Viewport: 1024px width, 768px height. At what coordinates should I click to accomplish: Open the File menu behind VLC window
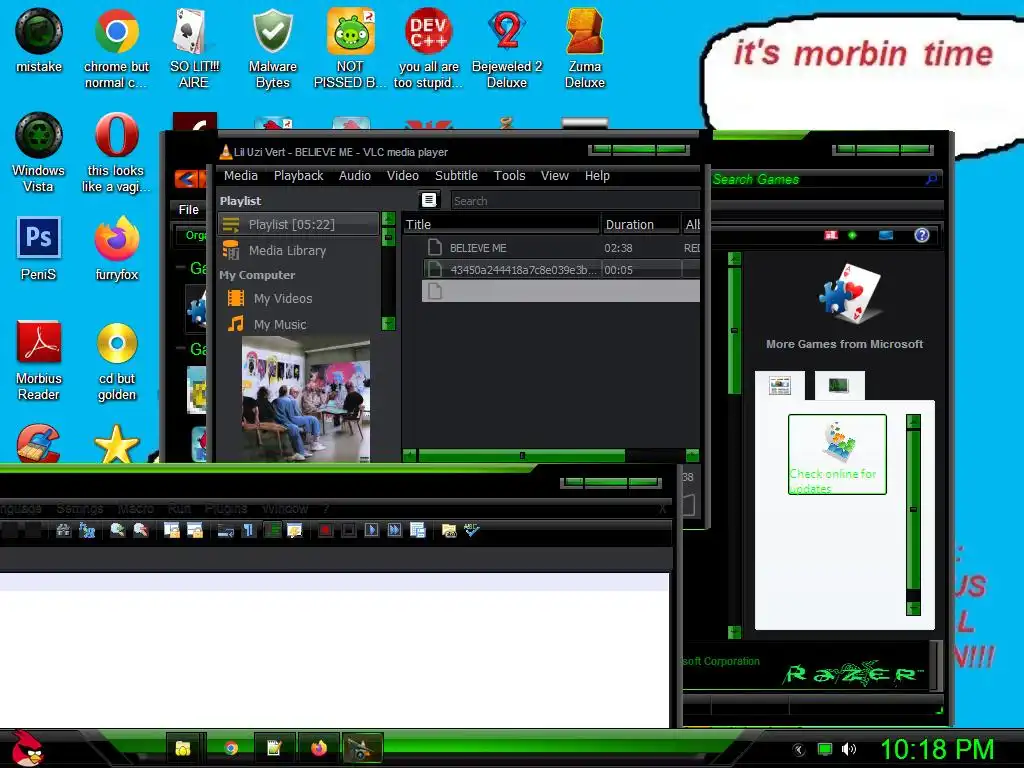click(189, 210)
